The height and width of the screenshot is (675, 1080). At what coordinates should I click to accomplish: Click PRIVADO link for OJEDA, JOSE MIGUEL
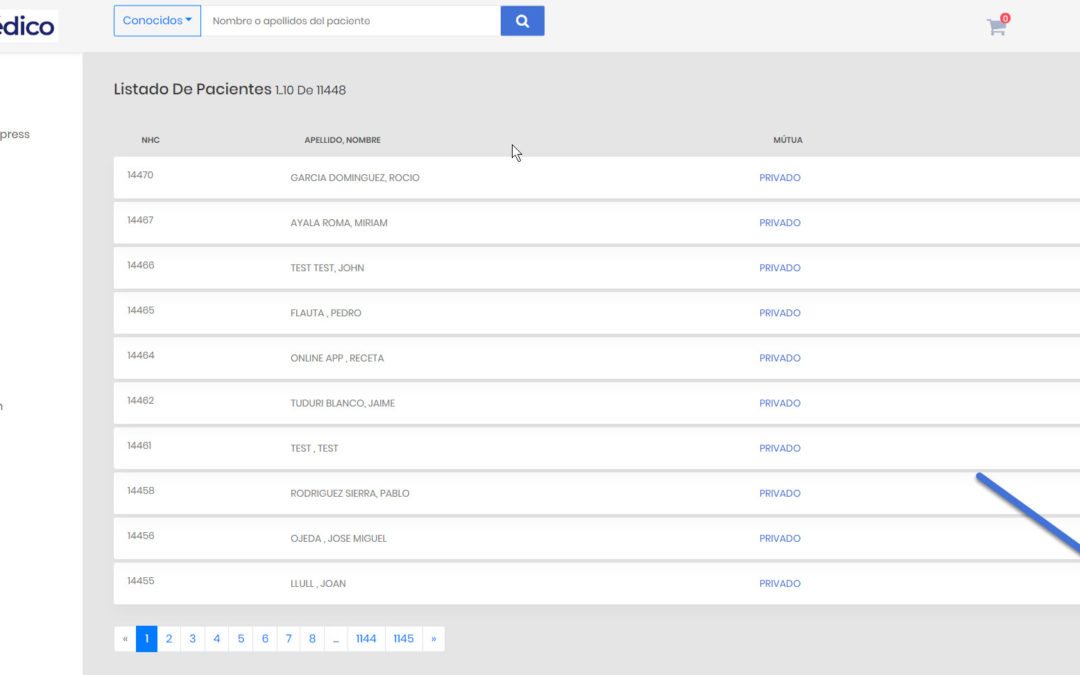[780, 539]
